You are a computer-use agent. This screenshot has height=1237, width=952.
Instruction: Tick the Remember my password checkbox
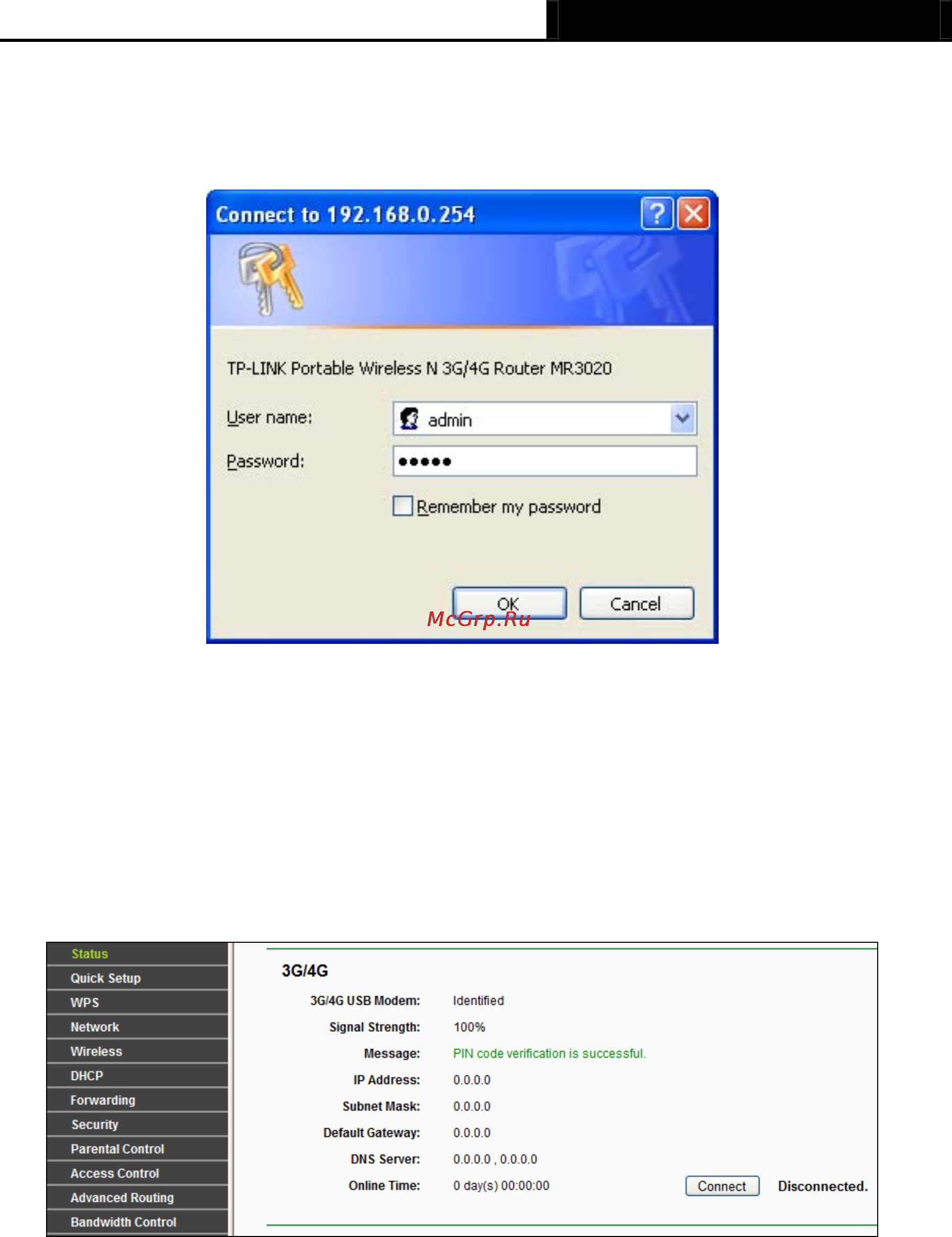[x=402, y=506]
